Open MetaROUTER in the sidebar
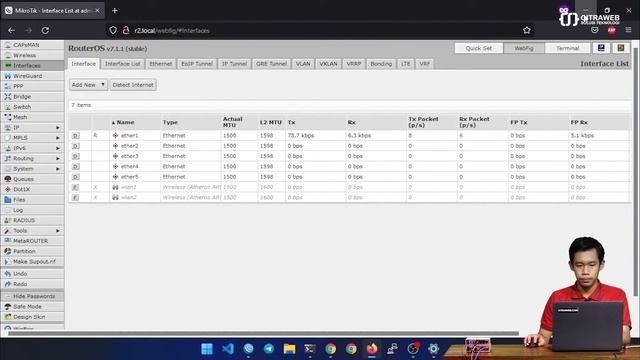Image resolution: width=640 pixels, height=360 pixels. 32,241
